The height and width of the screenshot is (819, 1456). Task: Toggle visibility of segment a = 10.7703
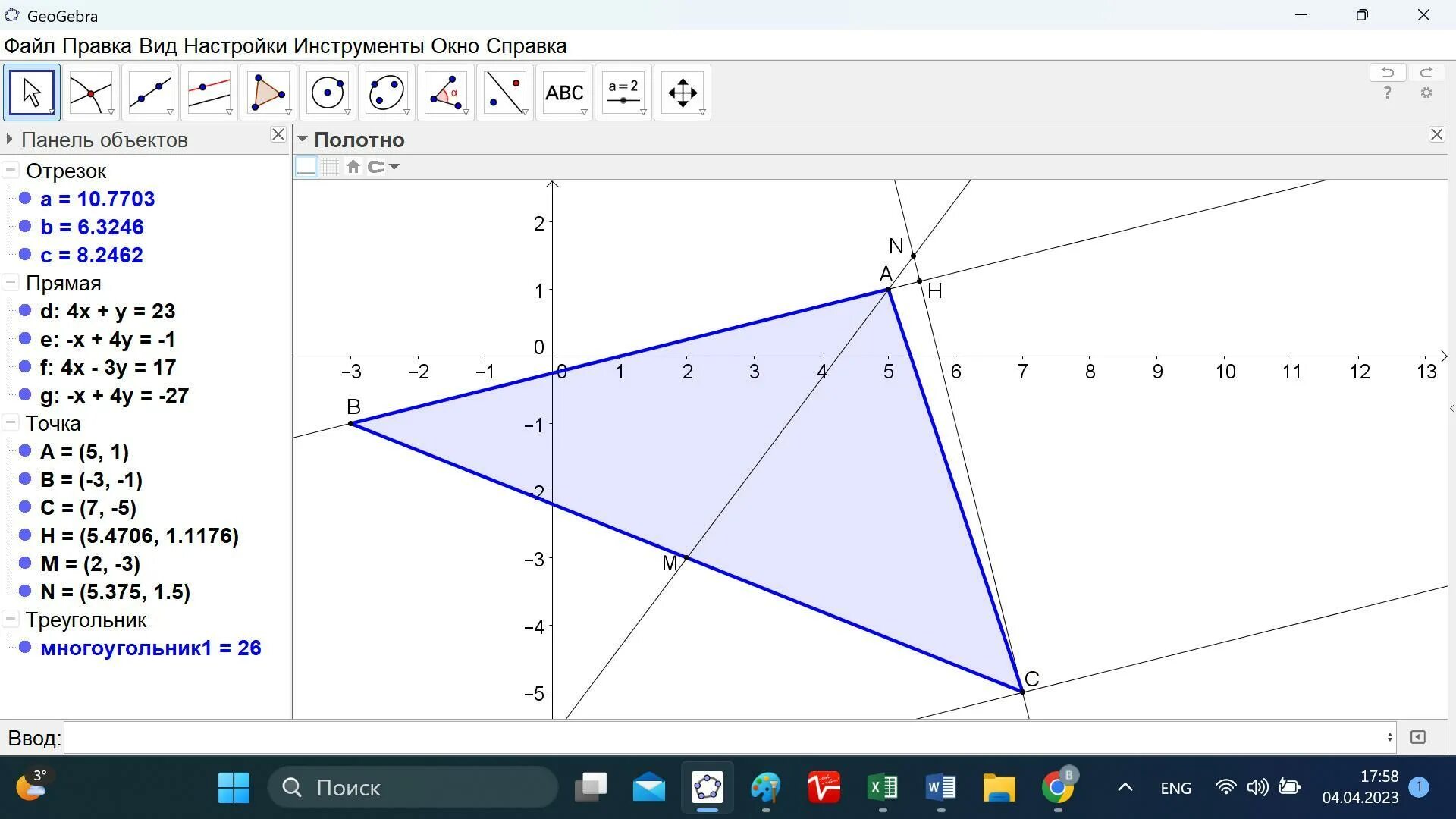(25, 199)
